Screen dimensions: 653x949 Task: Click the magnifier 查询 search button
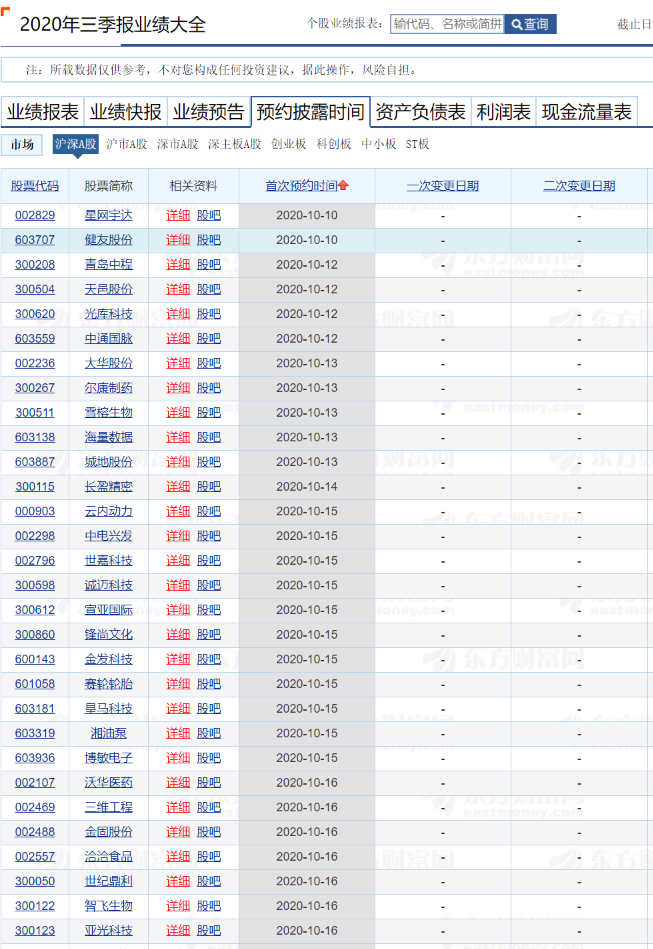[530, 24]
